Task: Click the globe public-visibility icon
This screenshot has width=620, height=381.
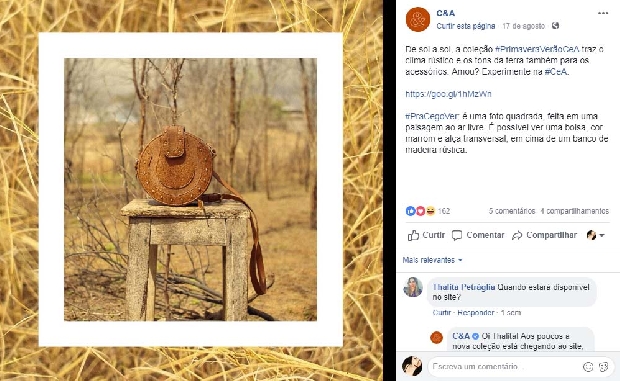Action: click(x=555, y=26)
